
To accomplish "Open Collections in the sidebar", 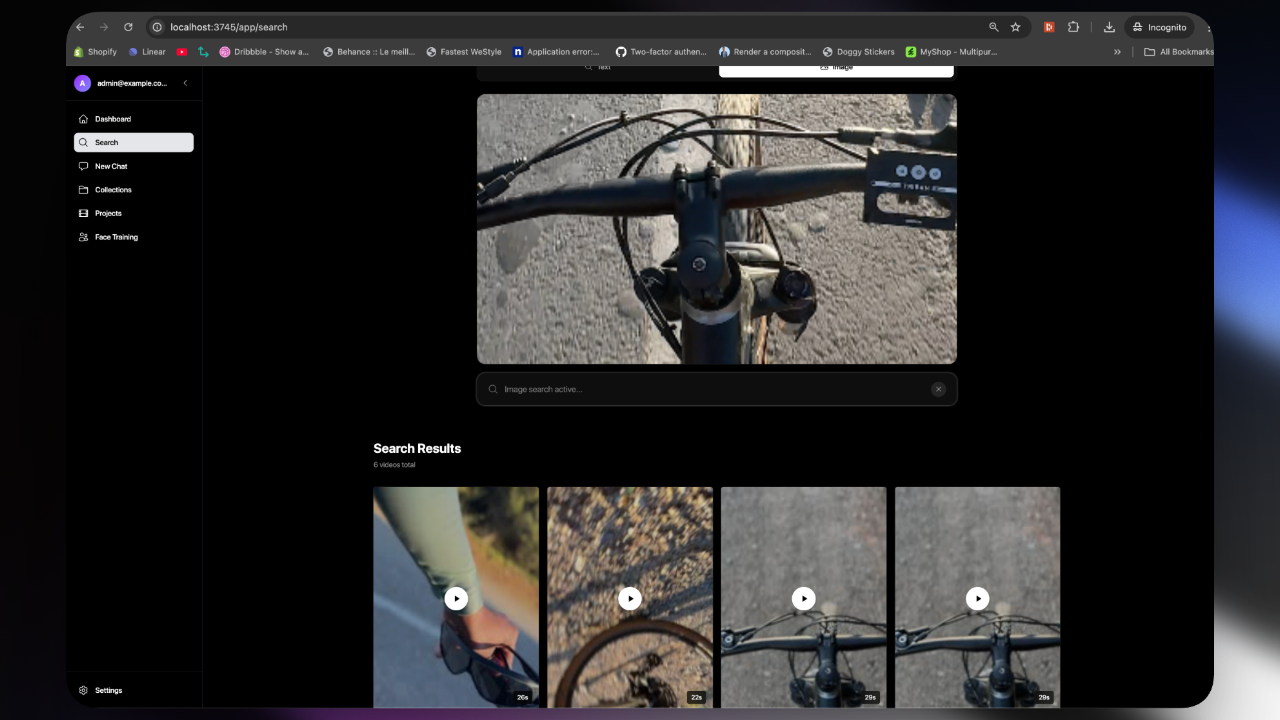I will point(133,190).
